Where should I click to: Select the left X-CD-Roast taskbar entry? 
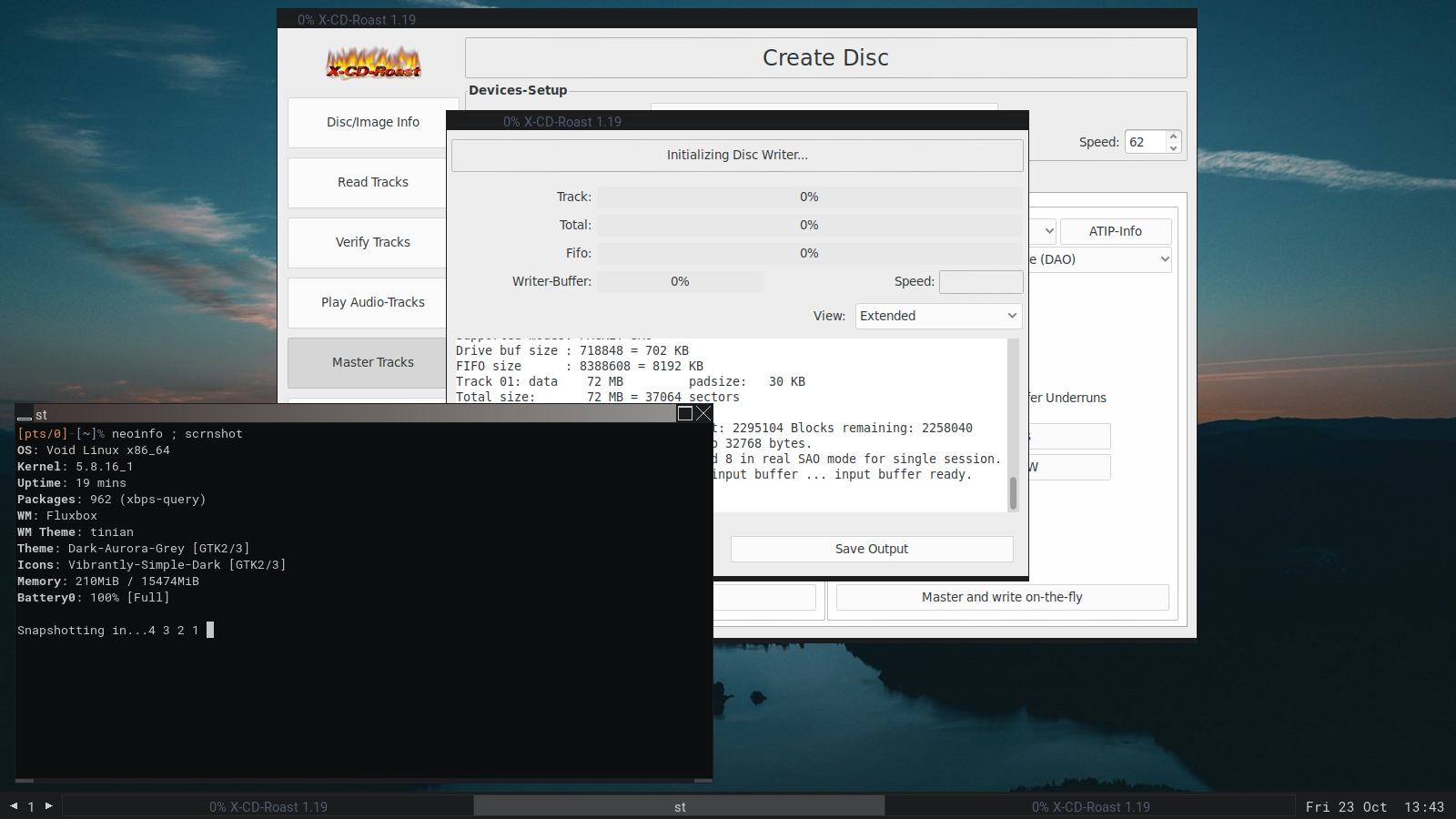pyautogui.click(x=268, y=806)
